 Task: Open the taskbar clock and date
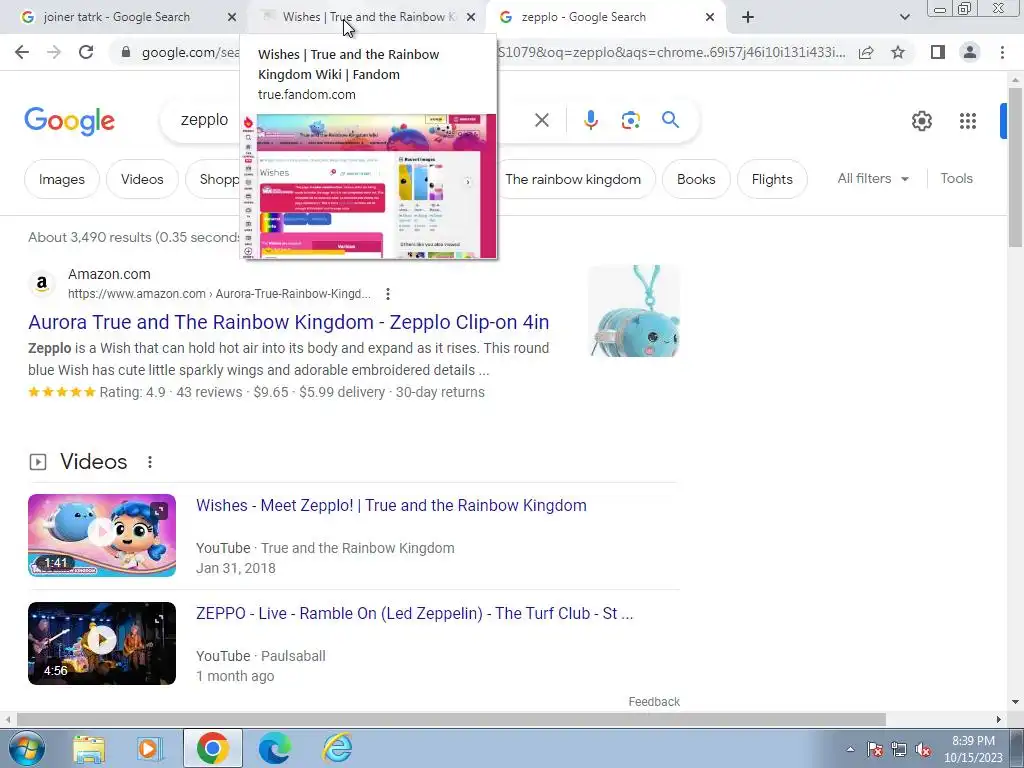(x=973, y=749)
